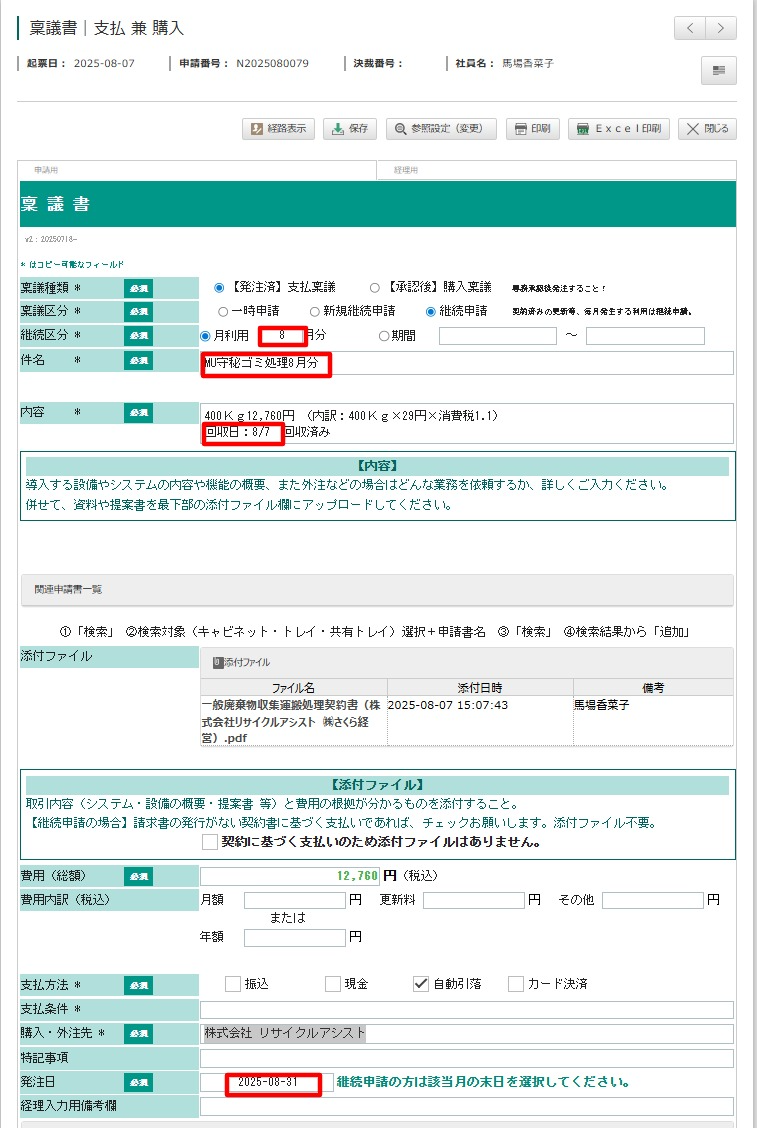Check 契約に基づく支払い no-attachment box

click(x=209, y=843)
